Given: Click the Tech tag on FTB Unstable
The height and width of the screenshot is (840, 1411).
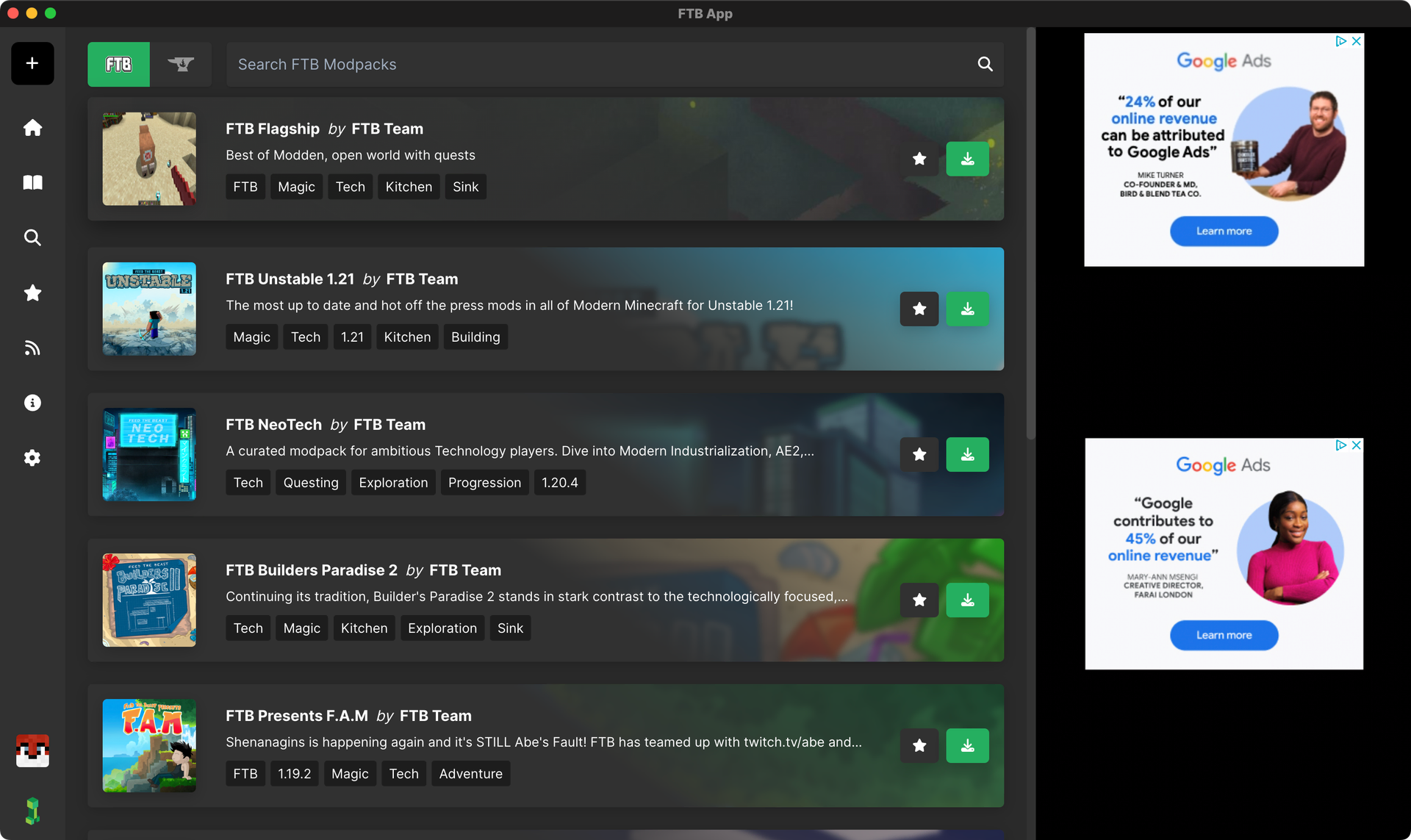Looking at the screenshot, I should [x=306, y=337].
